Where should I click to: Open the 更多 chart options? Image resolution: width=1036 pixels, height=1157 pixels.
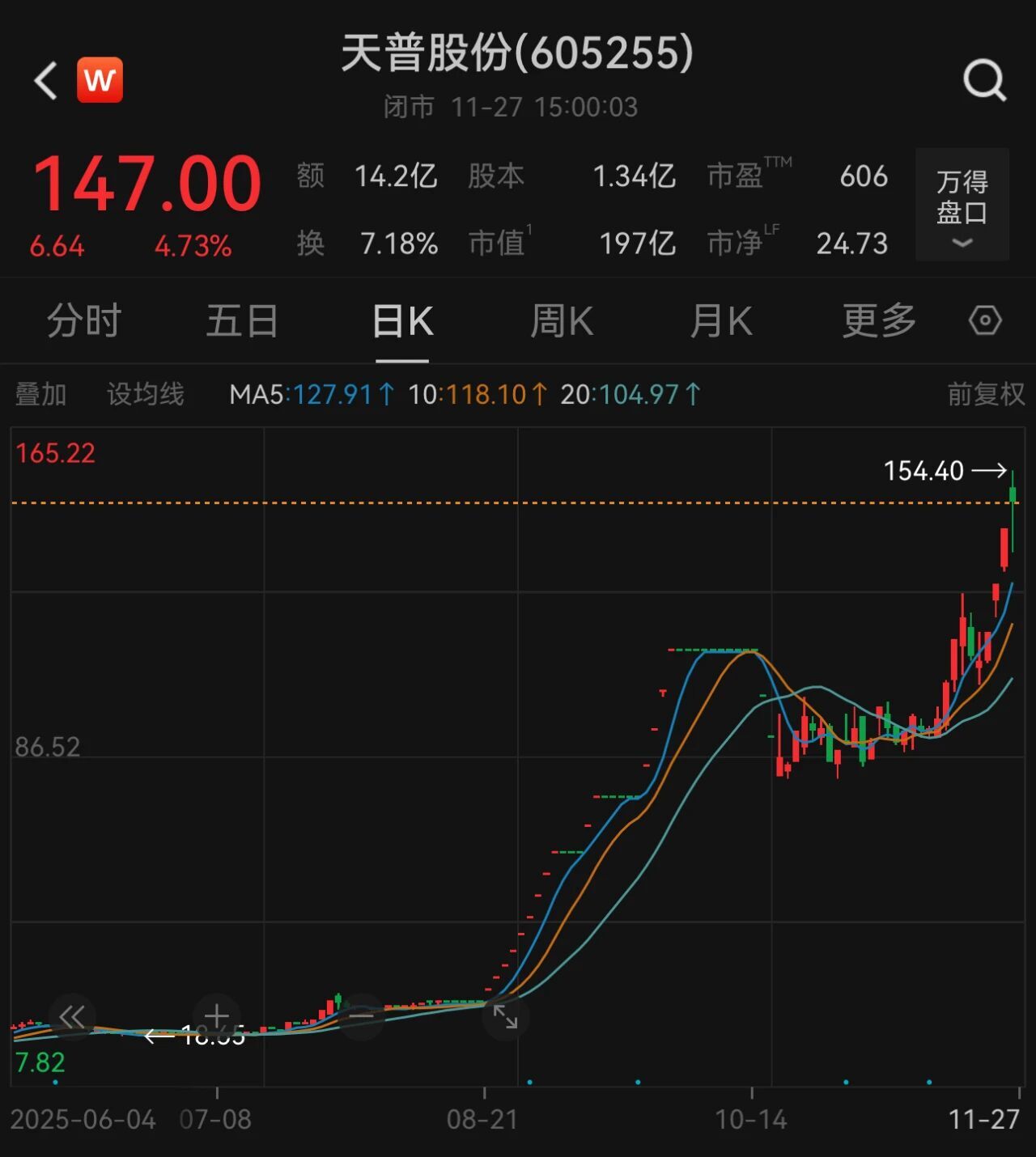click(877, 320)
